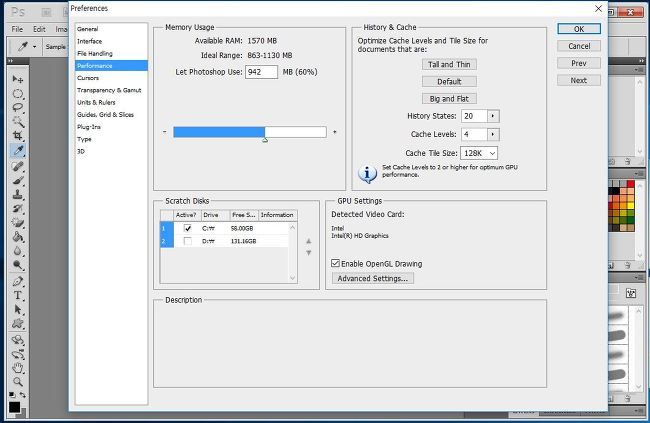Click the Big and Flat button

click(449, 99)
